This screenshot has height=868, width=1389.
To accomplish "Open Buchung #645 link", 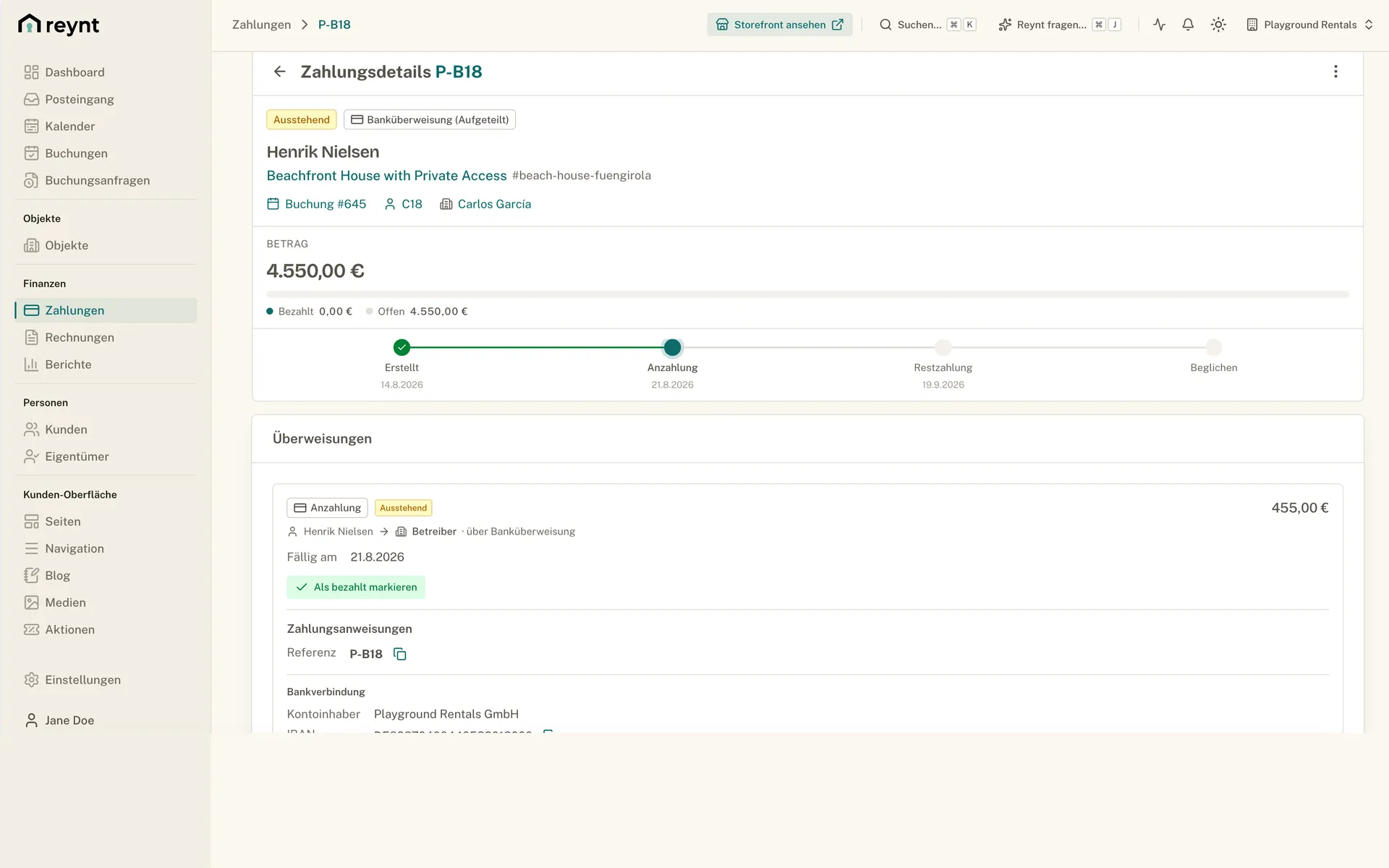I will tap(317, 204).
